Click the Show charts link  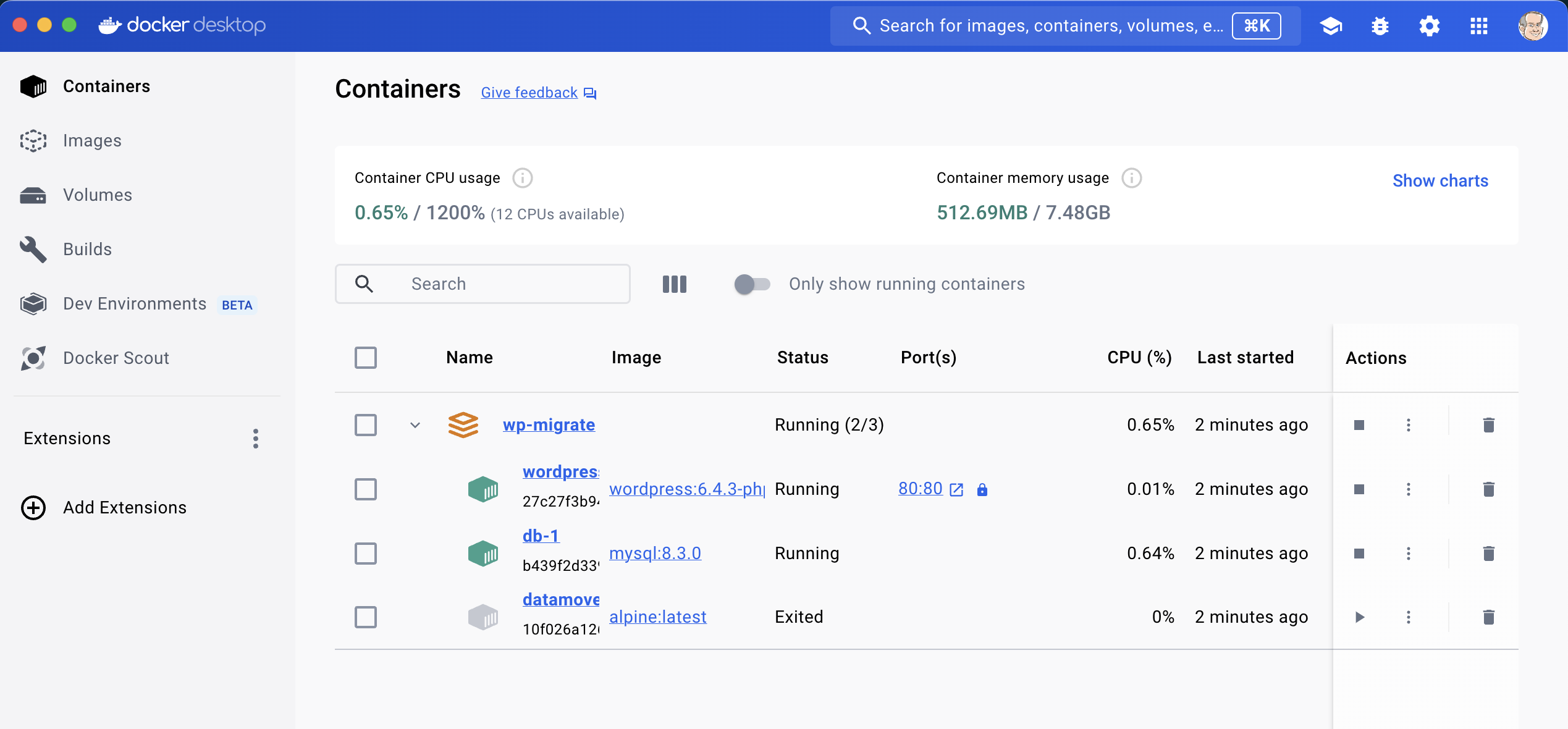click(x=1439, y=180)
